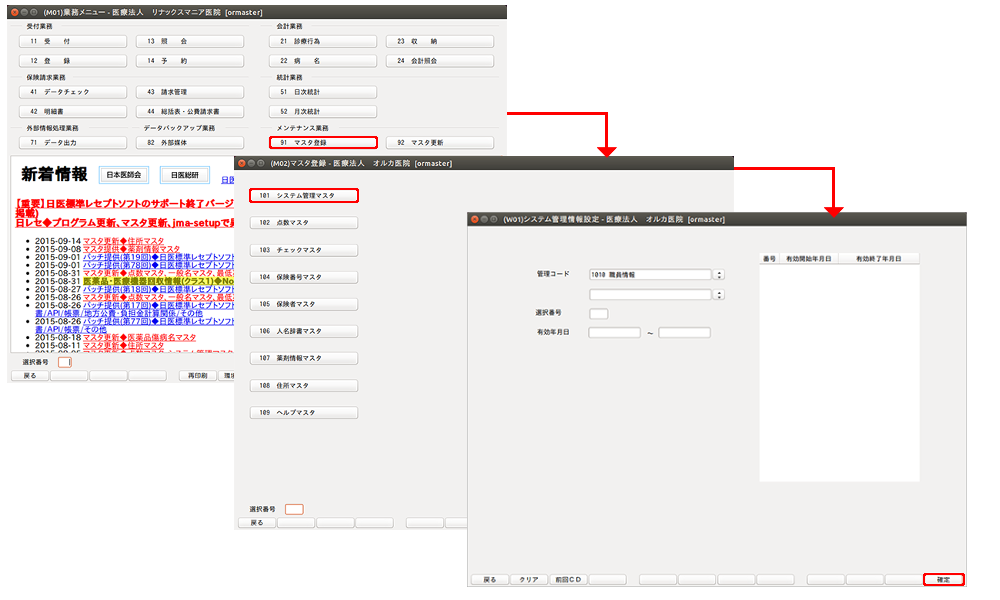Click the 番号 column header
1000x600 pixels.
tap(769, 259)
